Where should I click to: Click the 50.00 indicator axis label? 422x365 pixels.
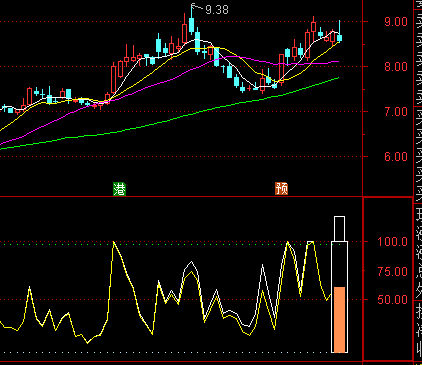click(x=392, y=299)
